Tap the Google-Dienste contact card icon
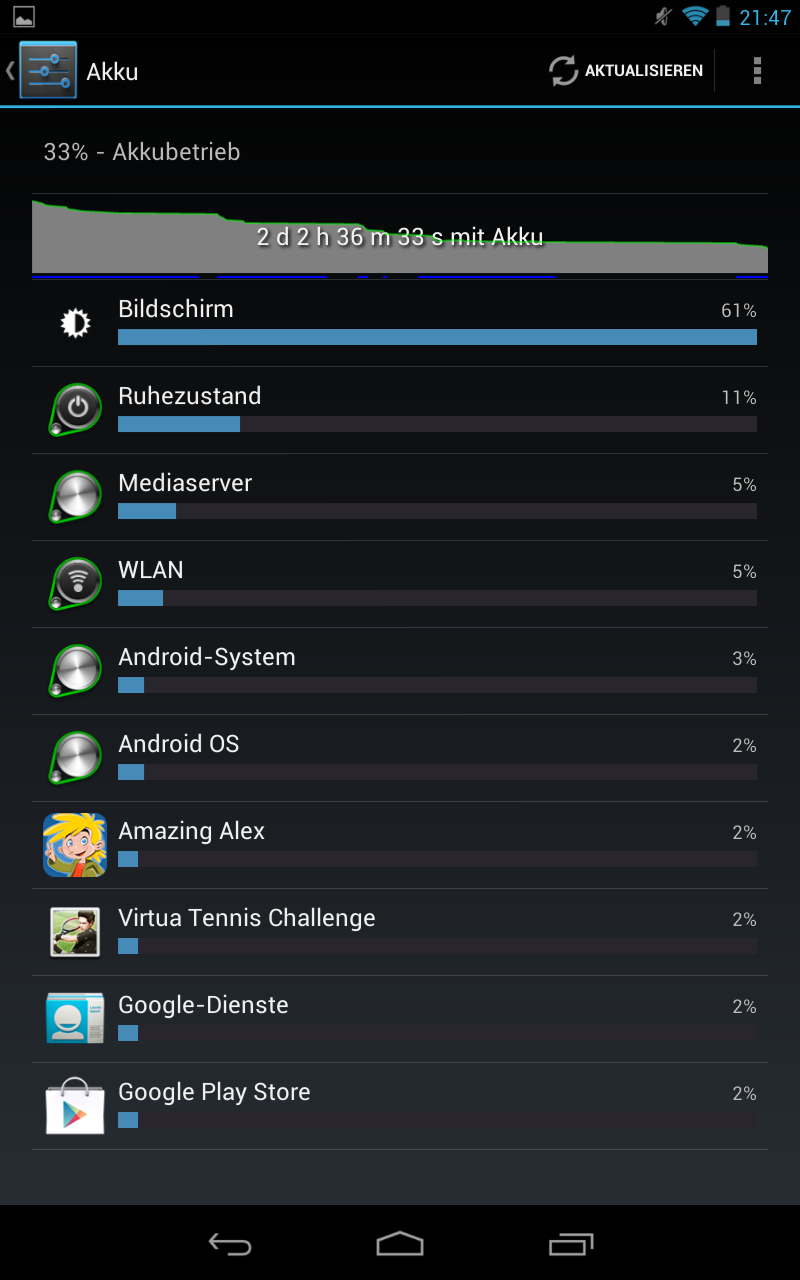The width and height of the screenshot is (800, 1280). coord(75,1019)
